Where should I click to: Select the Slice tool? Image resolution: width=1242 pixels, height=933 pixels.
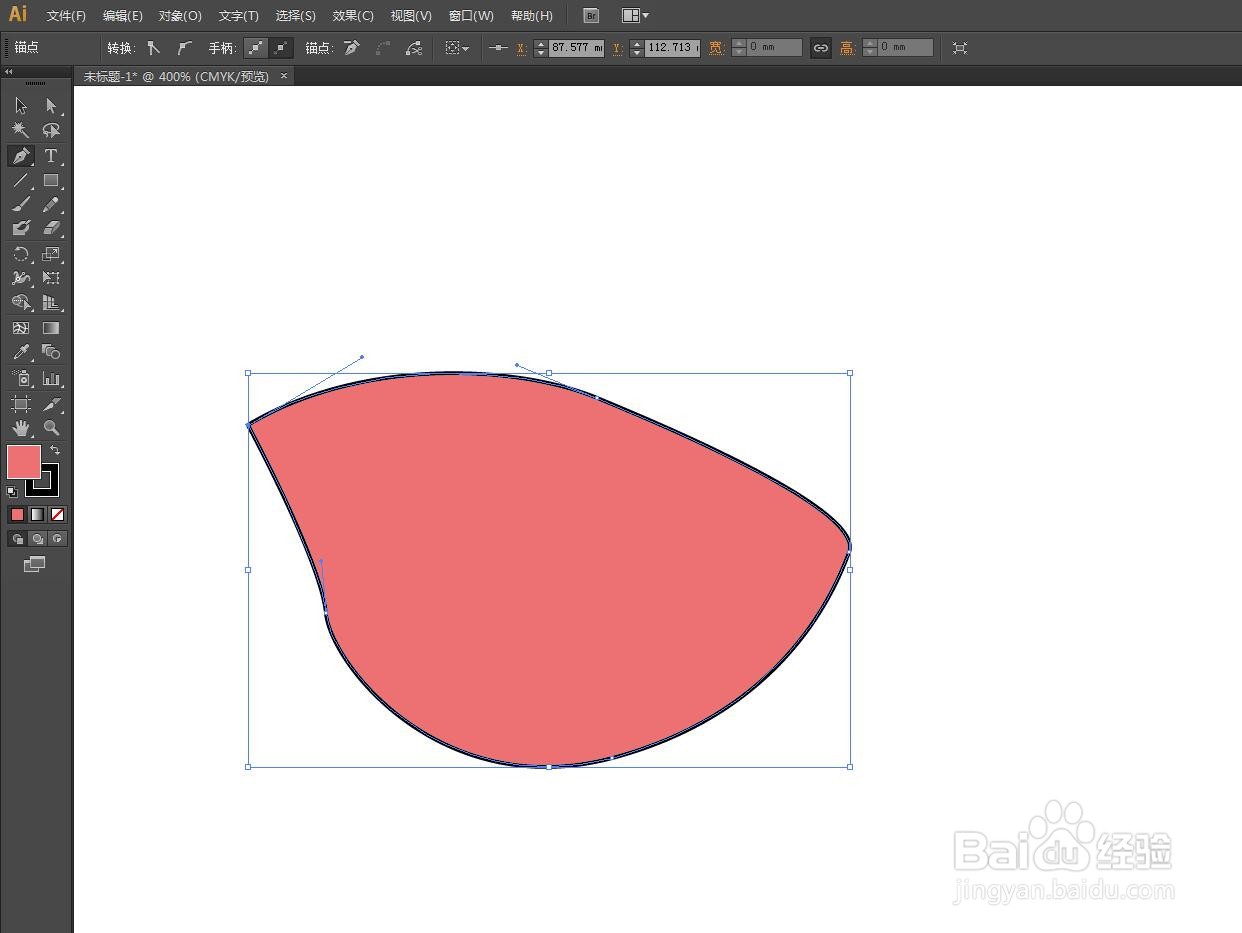point(51,404)
